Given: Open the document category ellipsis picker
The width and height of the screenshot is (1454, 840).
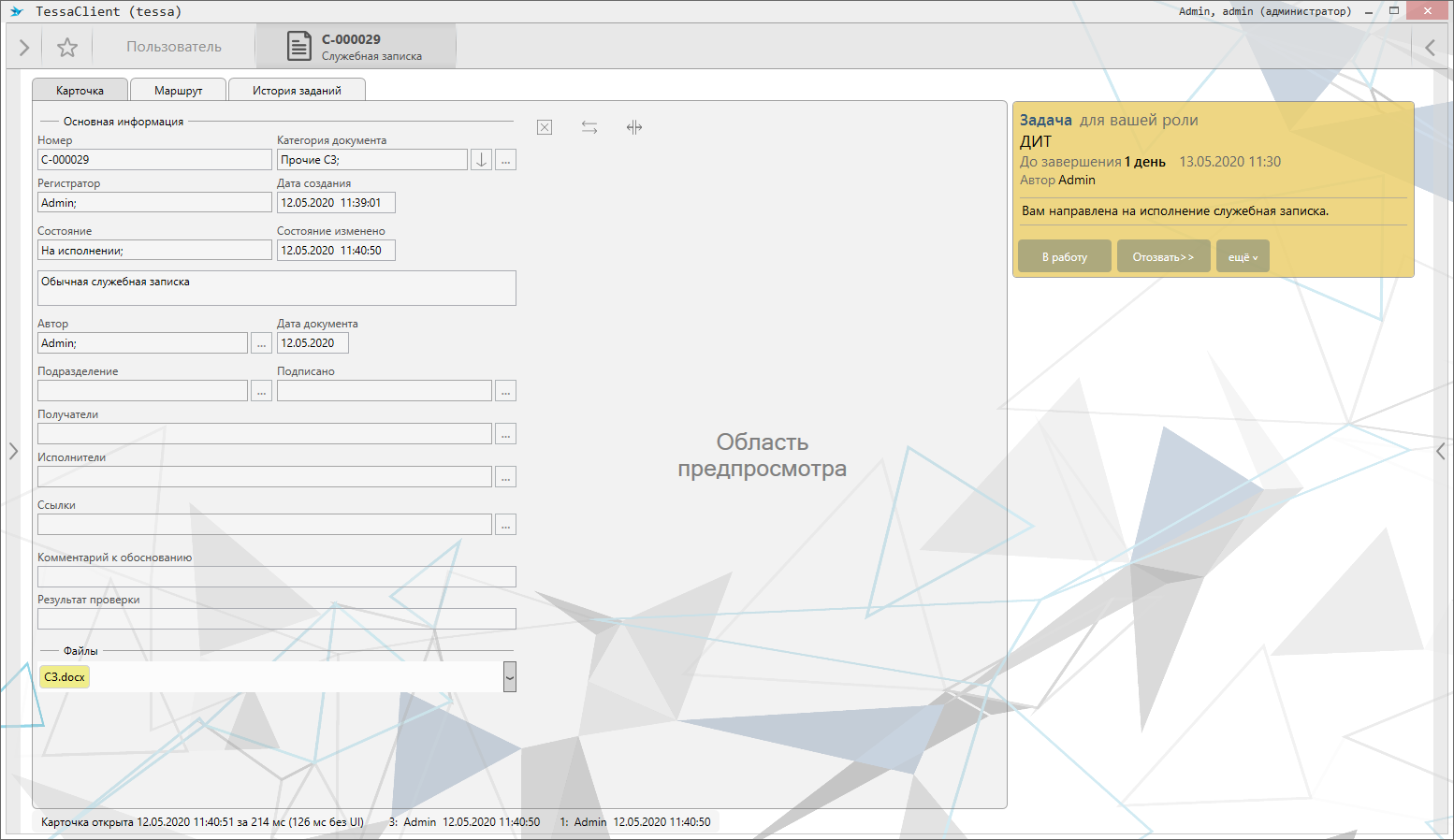Looking at the screenshot, I should (x=505, y=160).
